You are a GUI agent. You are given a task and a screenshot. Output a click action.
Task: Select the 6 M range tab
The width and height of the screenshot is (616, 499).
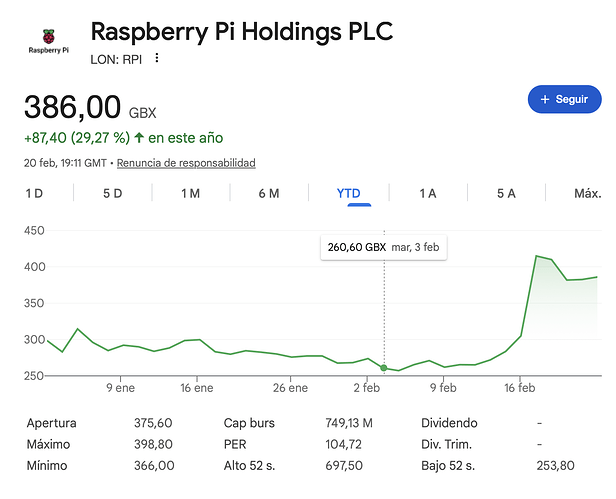point(268,193)
